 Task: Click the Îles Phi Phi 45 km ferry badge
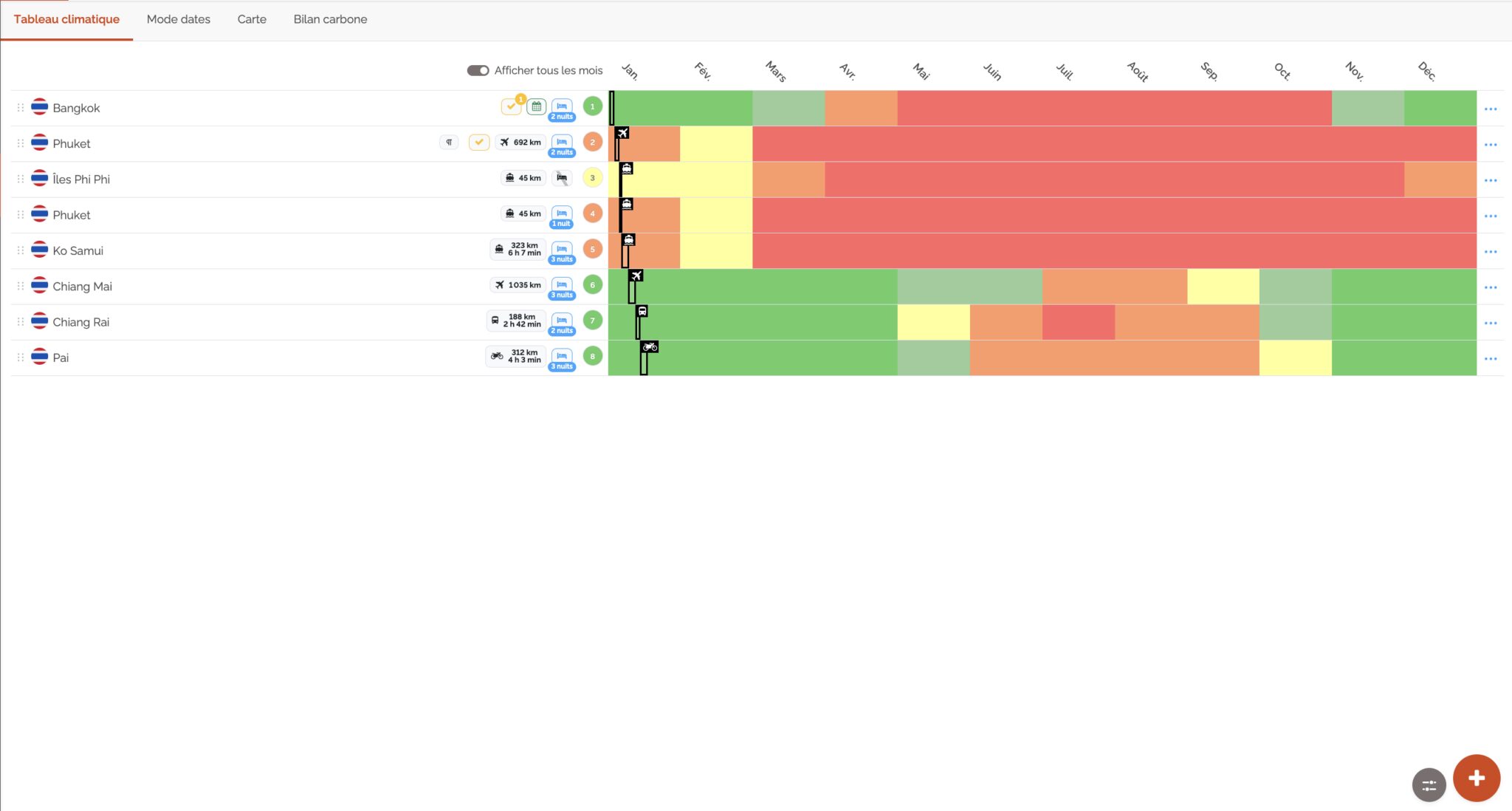pyautogui.click(x=523, y=178)
